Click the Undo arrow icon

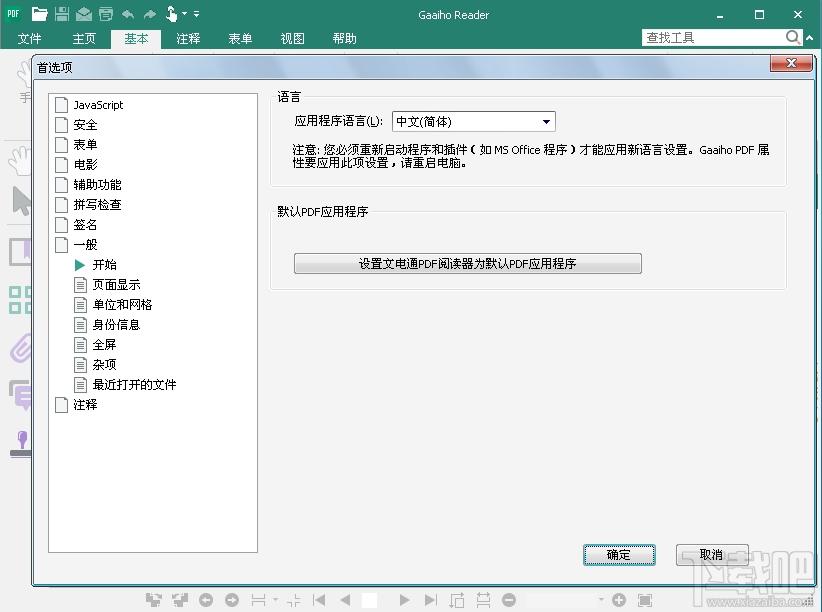[x=128, y=14]
